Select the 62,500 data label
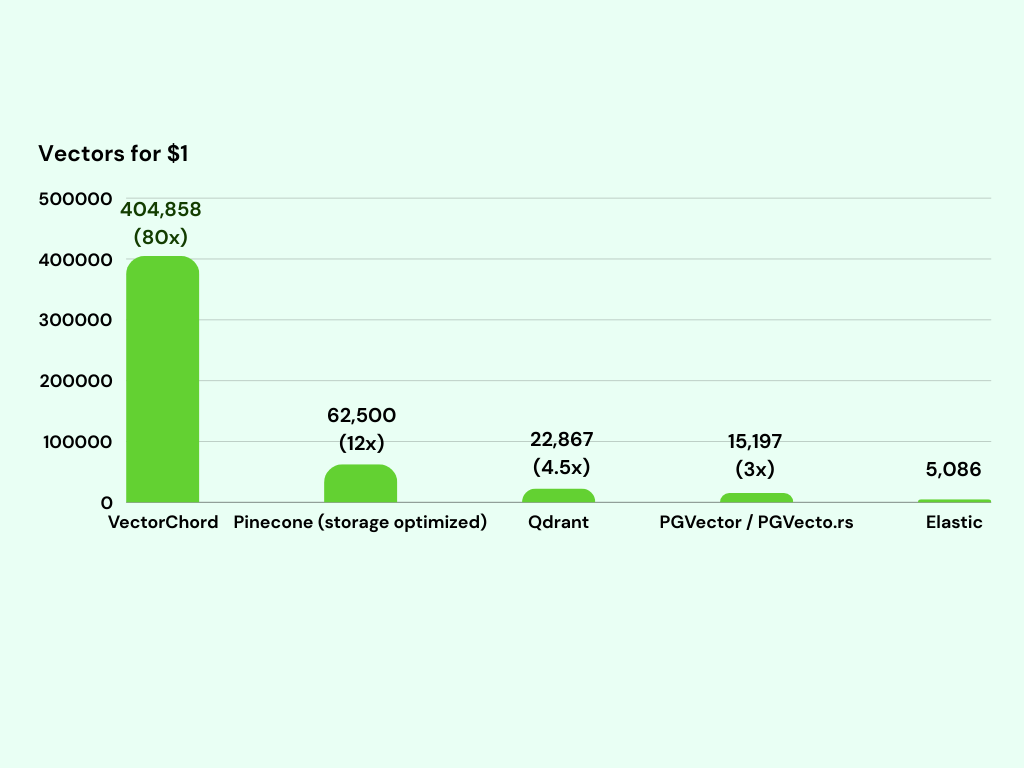1024x768 pixels. coord(360,415)
